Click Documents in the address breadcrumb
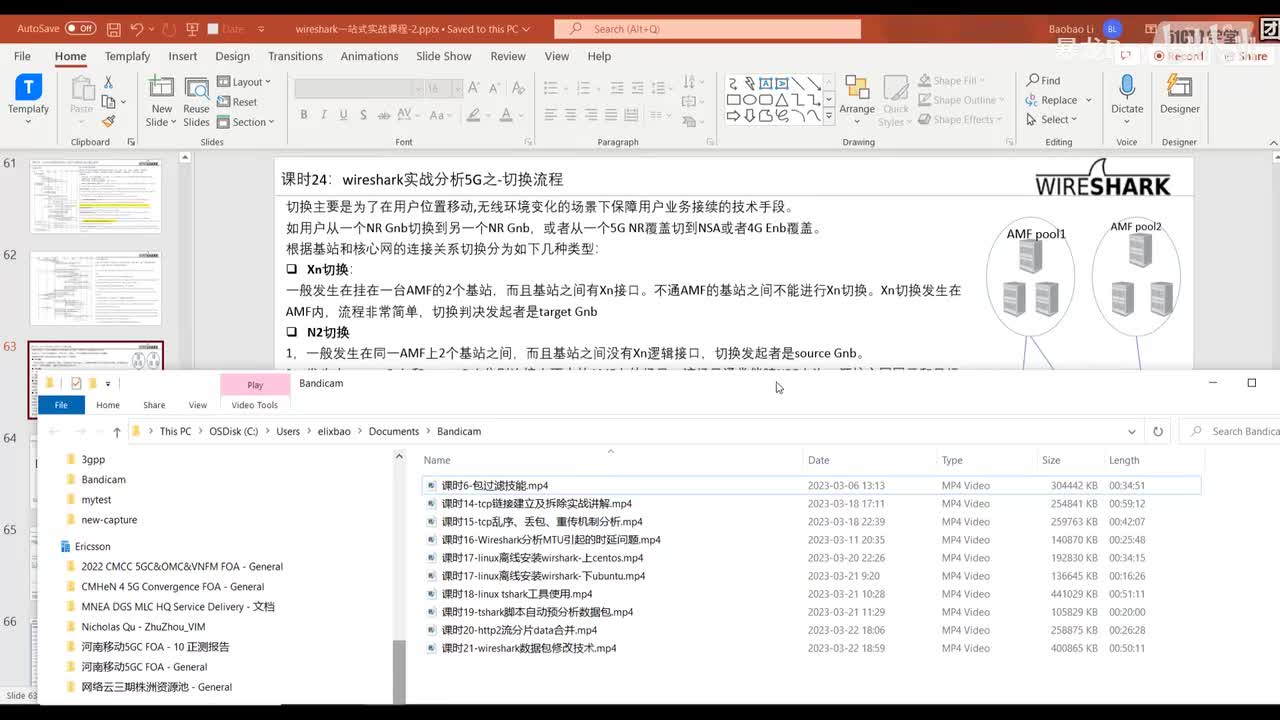 tap(394, 432)
